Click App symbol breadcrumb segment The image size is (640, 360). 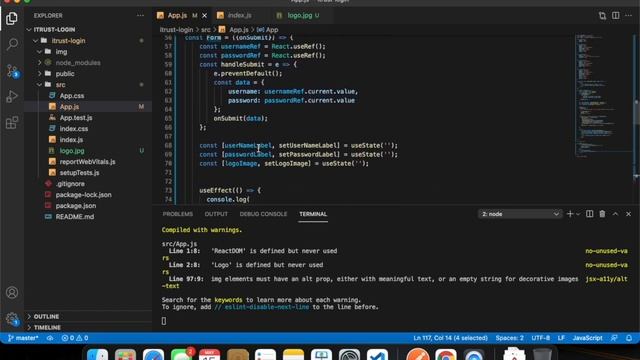(268, 29)
